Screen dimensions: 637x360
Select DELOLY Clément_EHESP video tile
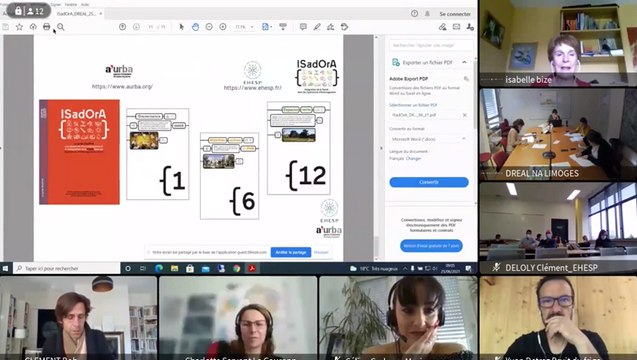point(558,228)
